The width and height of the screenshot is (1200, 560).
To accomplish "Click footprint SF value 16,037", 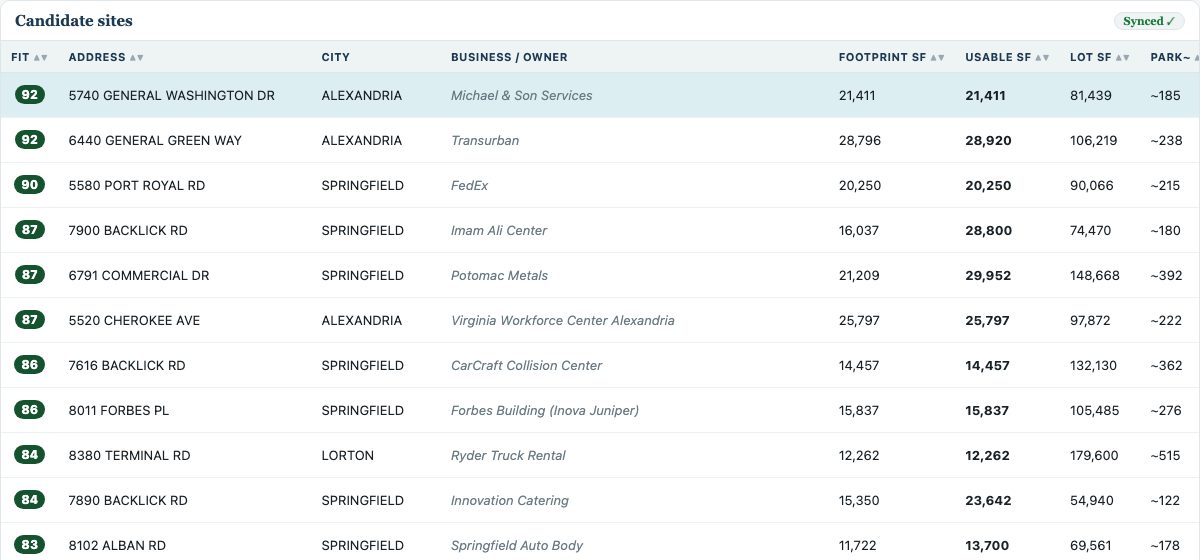I will [x=859, y=231].
